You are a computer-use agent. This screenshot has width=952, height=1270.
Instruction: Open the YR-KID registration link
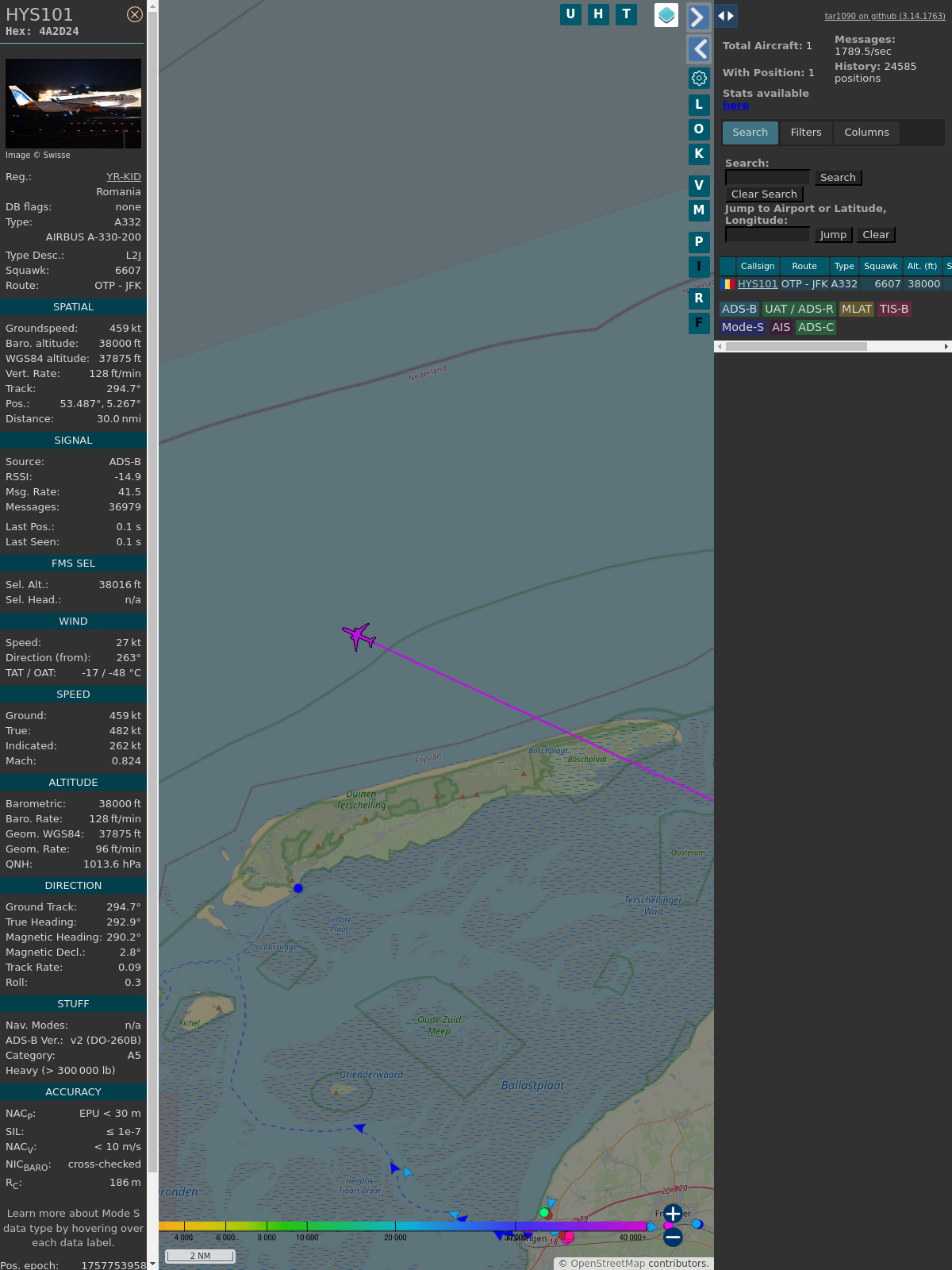tap(124, 177)
